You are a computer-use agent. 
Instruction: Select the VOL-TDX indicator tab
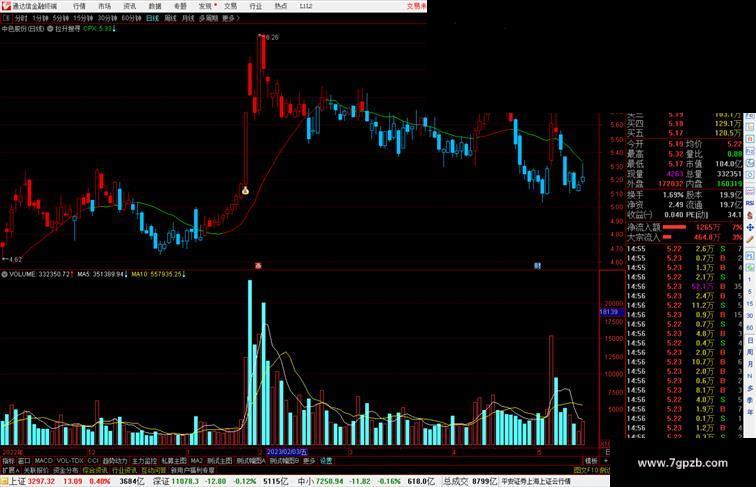(70, 461)
